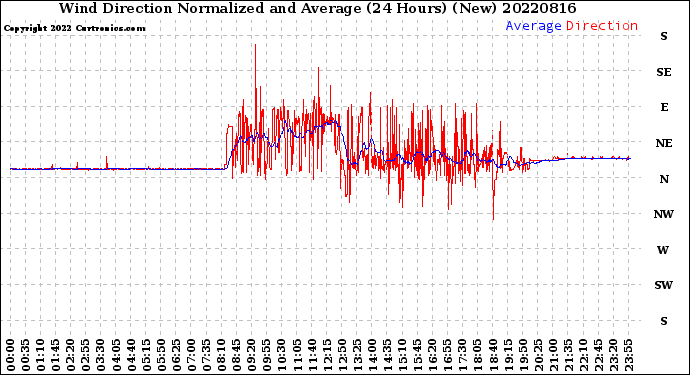Click the 16:20 time label

[433, 355]
